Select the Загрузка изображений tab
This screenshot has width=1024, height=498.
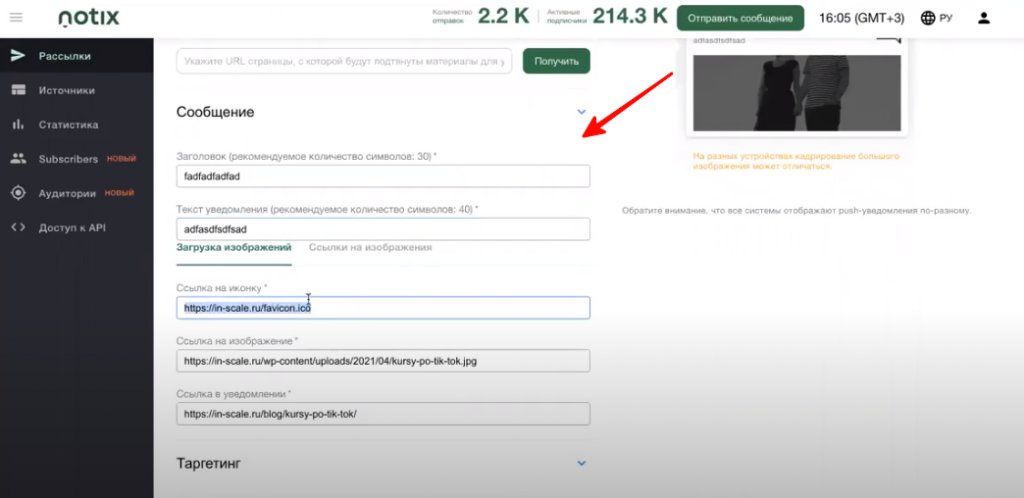point(233,247)
